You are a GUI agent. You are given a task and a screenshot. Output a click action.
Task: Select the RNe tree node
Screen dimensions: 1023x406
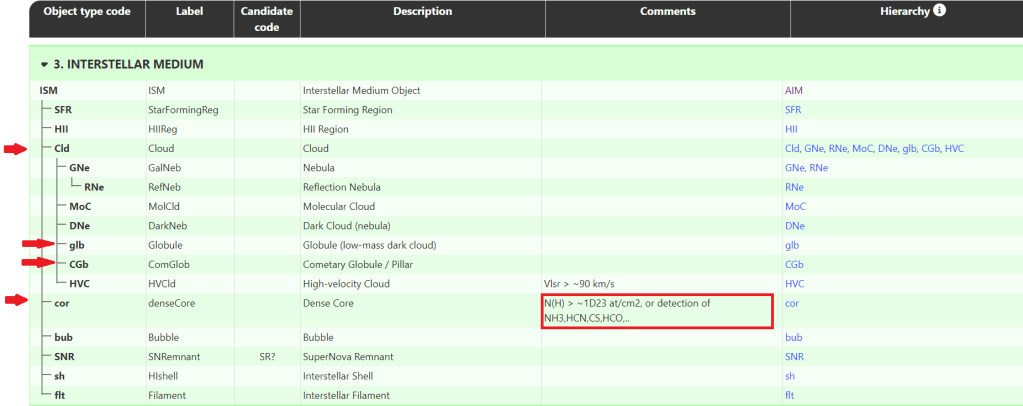coord(95,187)
